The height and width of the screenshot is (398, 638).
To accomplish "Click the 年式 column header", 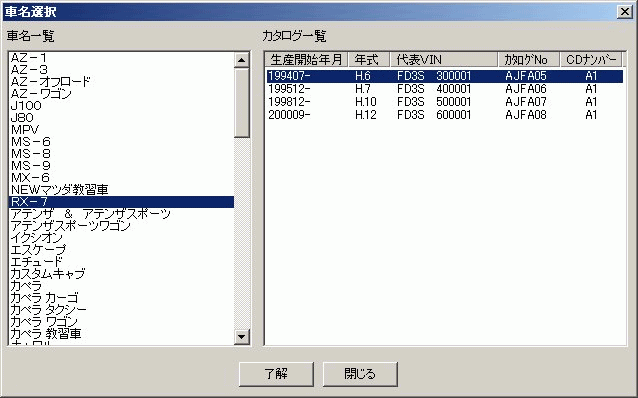I will 369,60.
